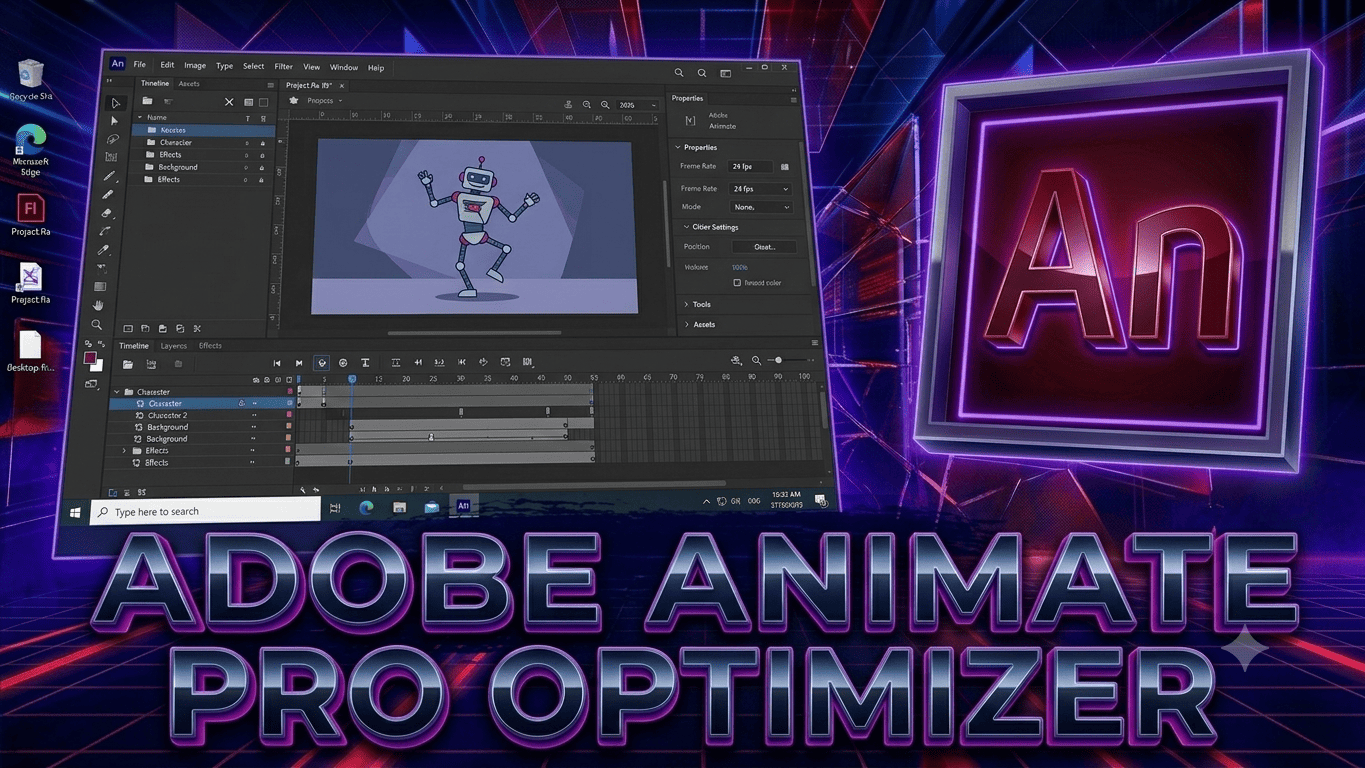The image size is (1365, 768).
Task: Switch to the Layers tab beside Timeline
Action: tap(174, 346)
